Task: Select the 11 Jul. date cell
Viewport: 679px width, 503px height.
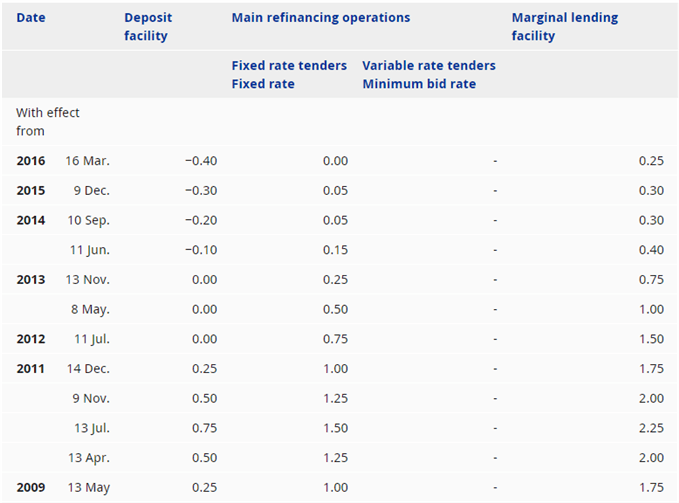Action: (x=92, y=340)
